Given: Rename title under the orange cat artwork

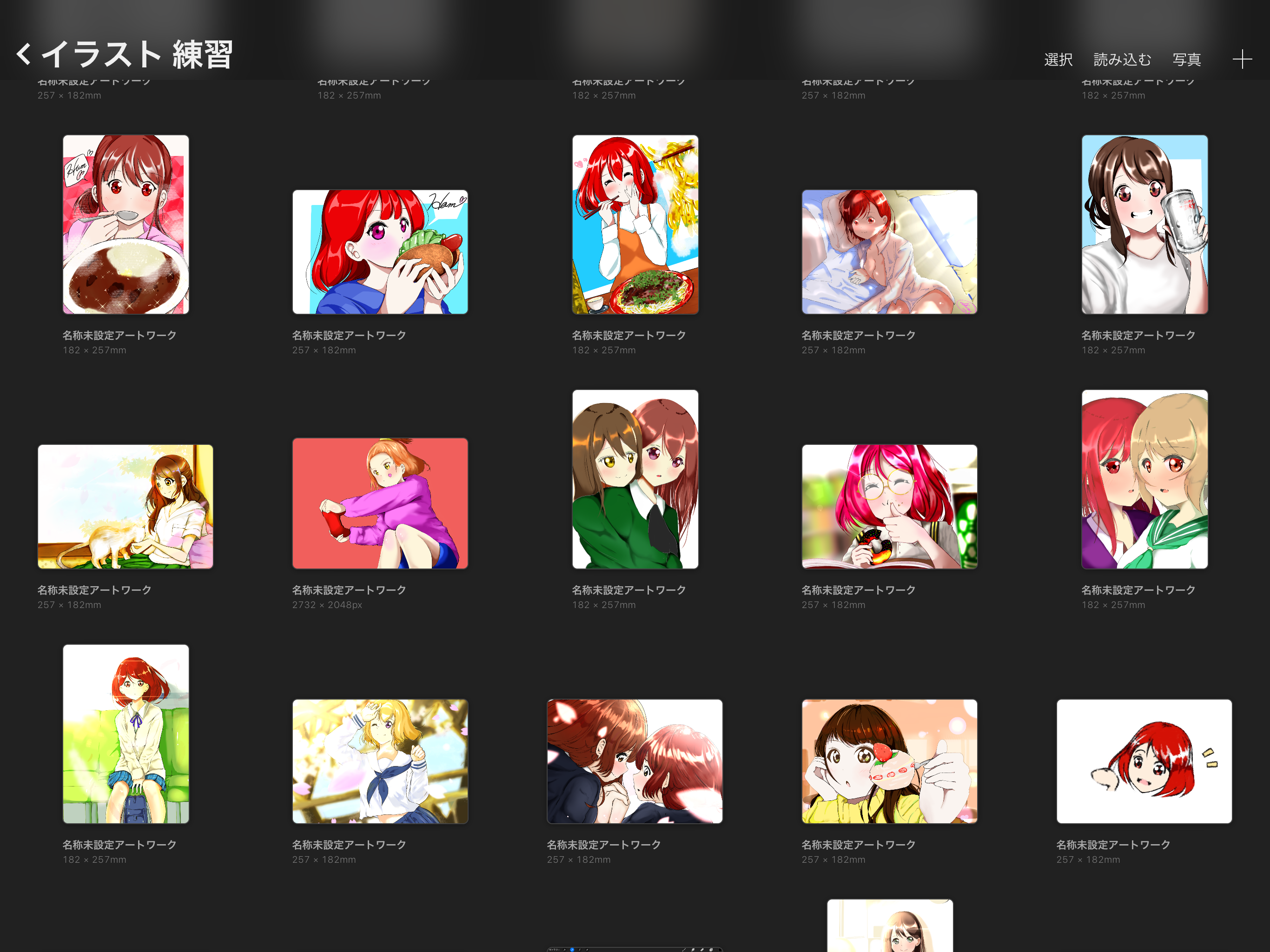Looking at the screenshot, I should coord(94,590).
